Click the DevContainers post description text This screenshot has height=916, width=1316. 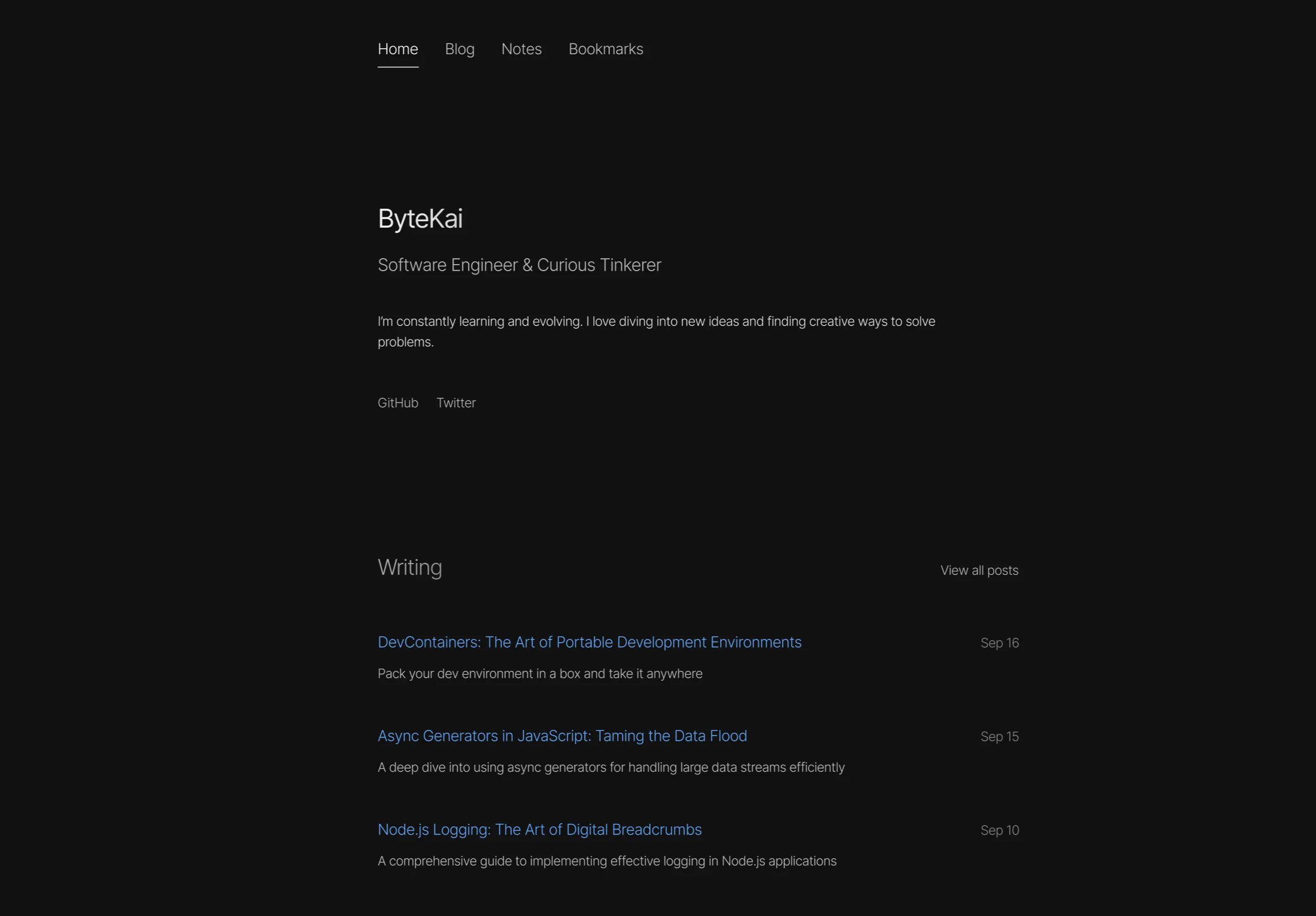(x=540, y=674)
